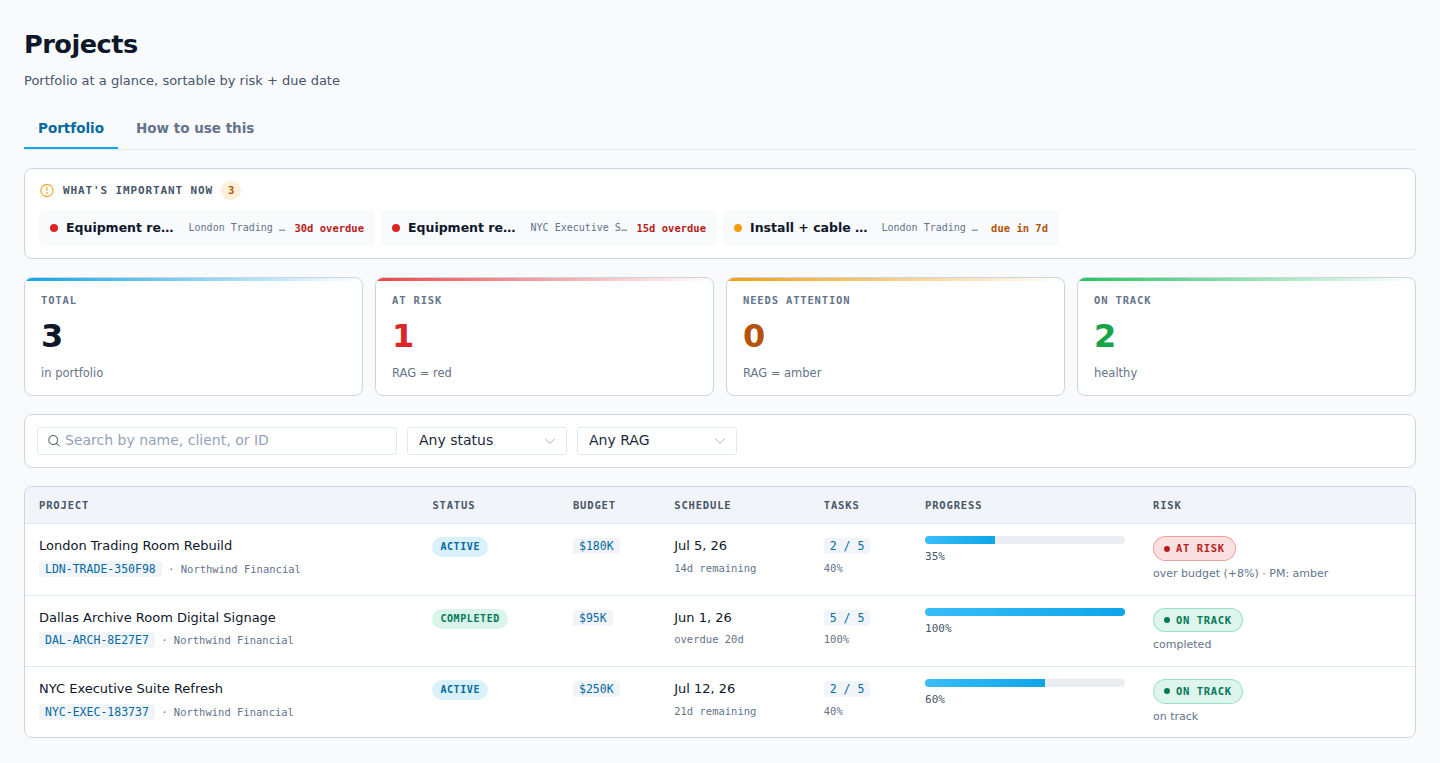Open the How to use this tab
The height and width of the screenshot is (763, 1440).
(195, 128)
